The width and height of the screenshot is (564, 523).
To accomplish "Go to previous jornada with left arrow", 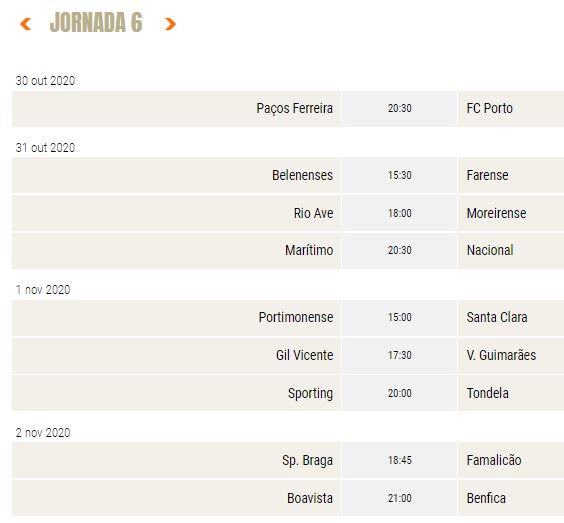I will coord(25,24).
